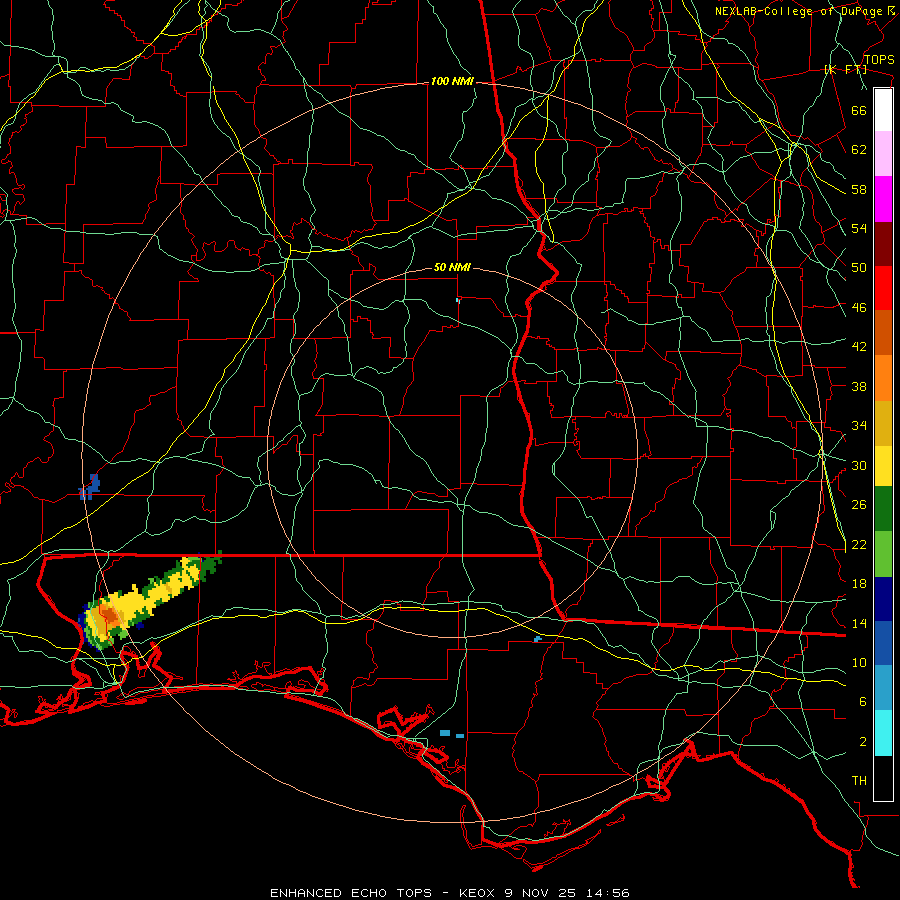Click the bright orange legend swatch
Image resolution: width=900 pixels, height=900 pixels.
[x=883, y=378]
